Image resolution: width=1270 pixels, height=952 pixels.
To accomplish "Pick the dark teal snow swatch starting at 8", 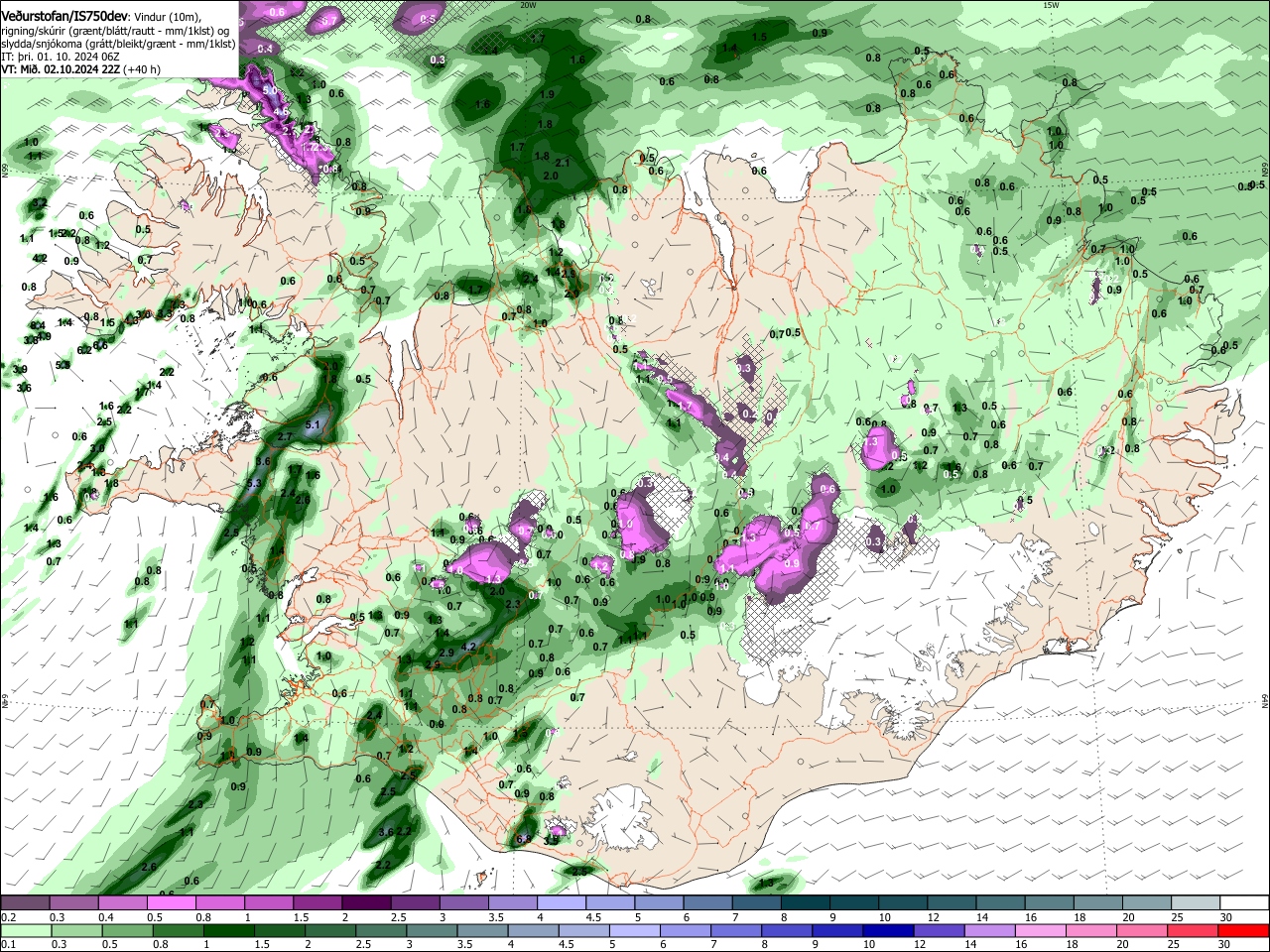I will [x=804, y=903].
